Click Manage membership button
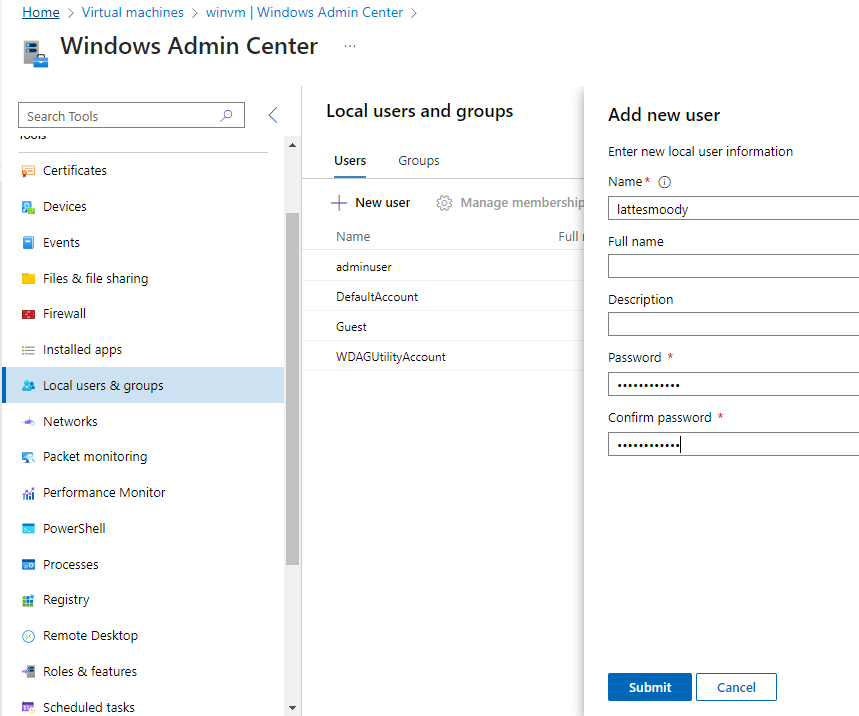Image resolution: width=859 pixels, height=716 pixels. pos(510,203)
